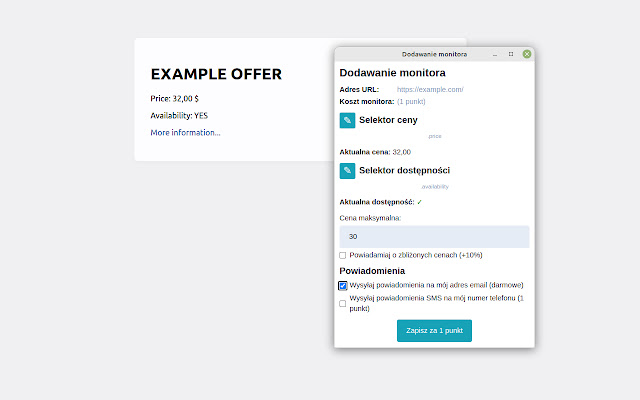Click the Powiadomienia section heading
640x400 pixels.
click(372, 270)
